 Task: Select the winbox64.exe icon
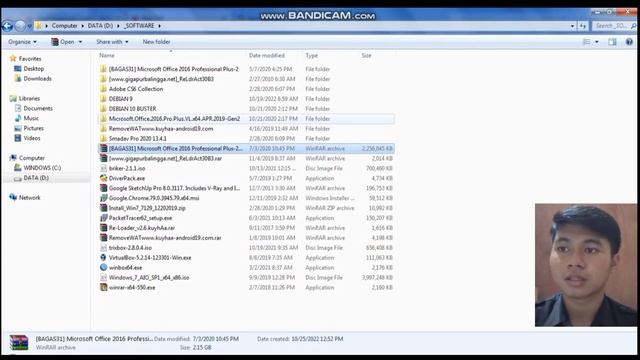click(104, 268)
